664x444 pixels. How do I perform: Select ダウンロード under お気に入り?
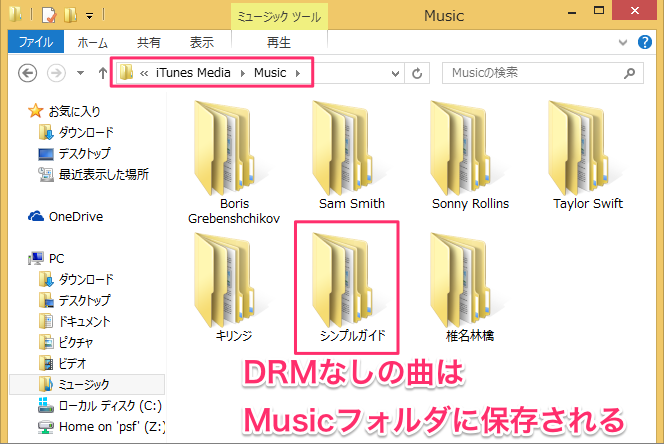[76, 133]
